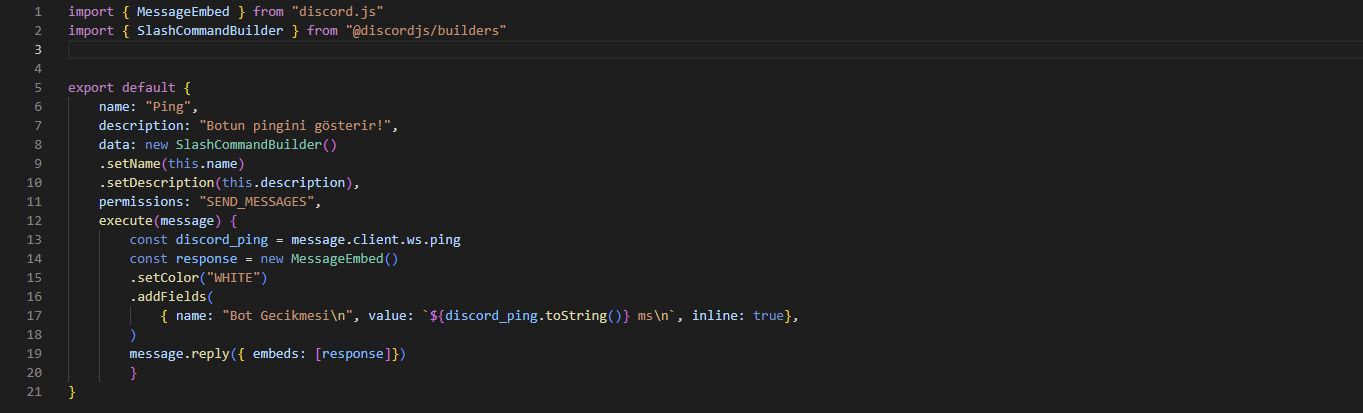The height and width of the screenshot is (413, 1363).
Task: Click gutter line number 12
Action: tap(34, 221)
